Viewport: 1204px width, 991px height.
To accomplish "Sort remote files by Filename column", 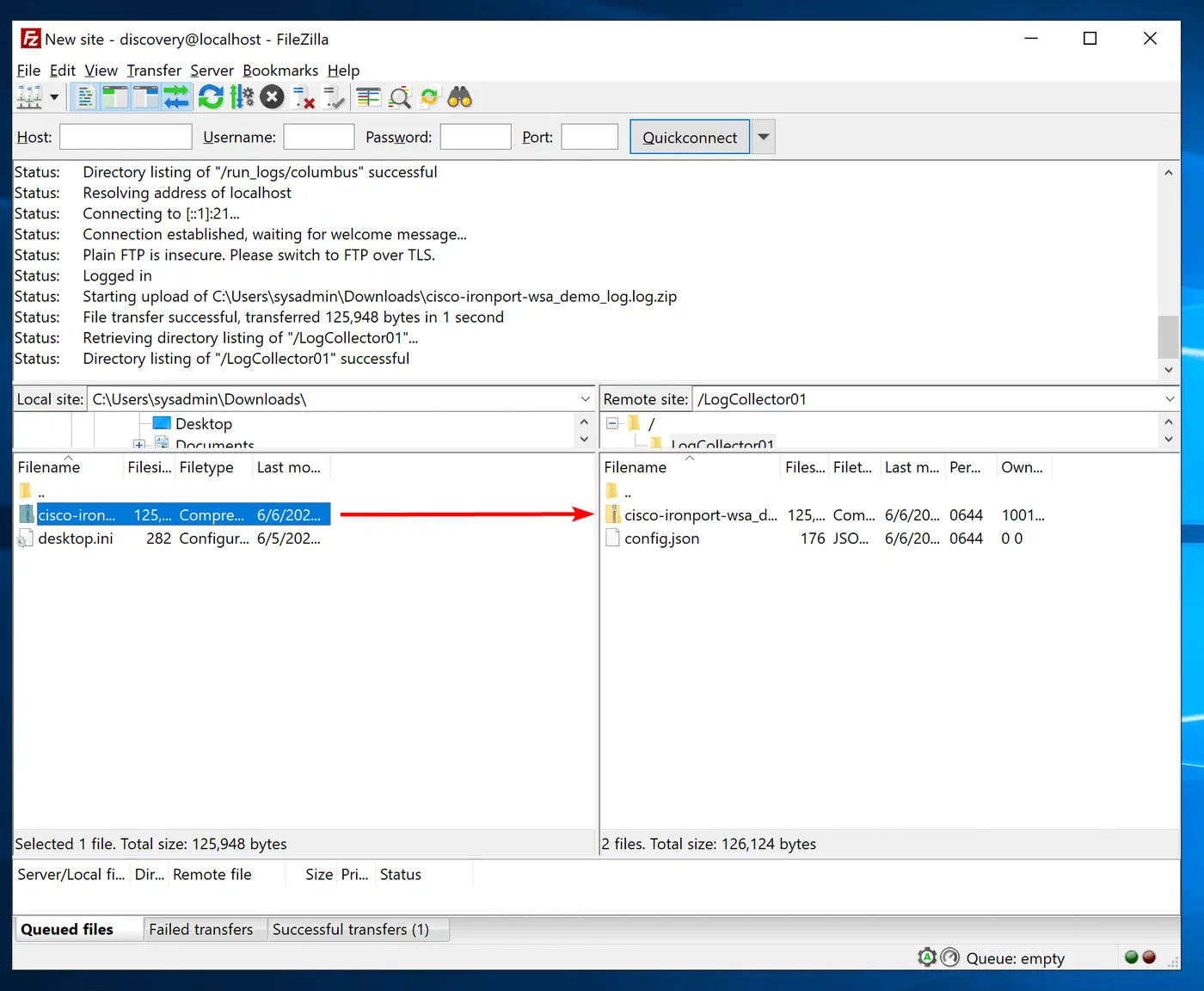I will click(x=690, y=467).
